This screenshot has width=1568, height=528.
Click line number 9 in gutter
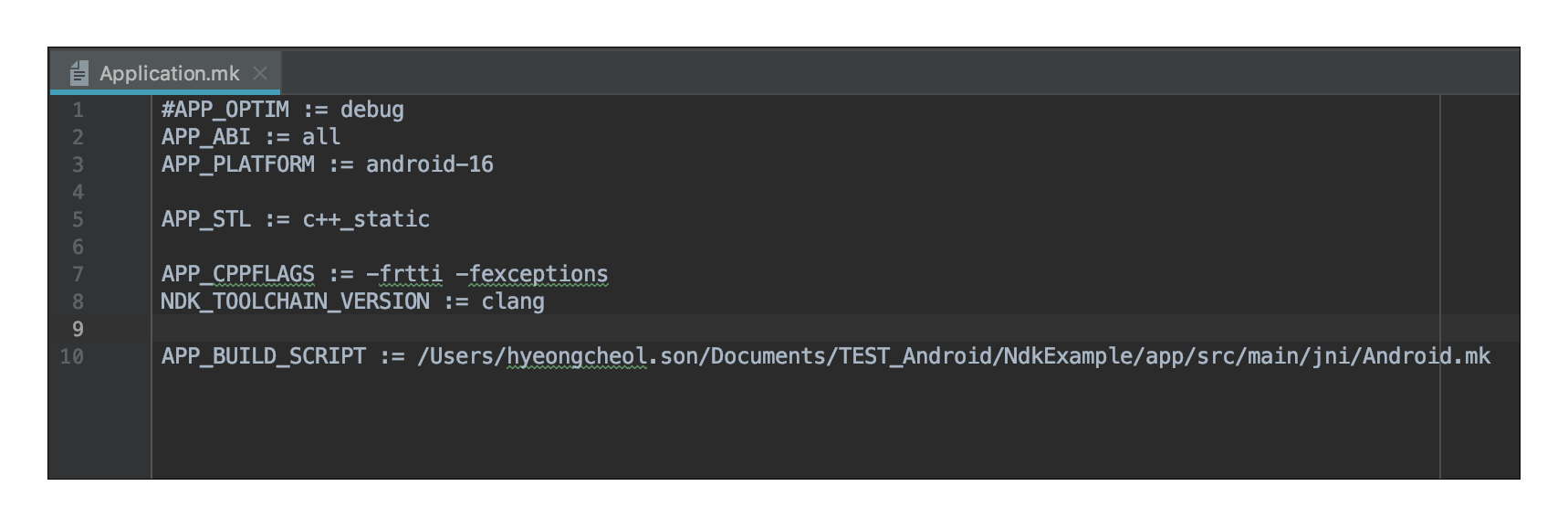click(x=78, y=329)
